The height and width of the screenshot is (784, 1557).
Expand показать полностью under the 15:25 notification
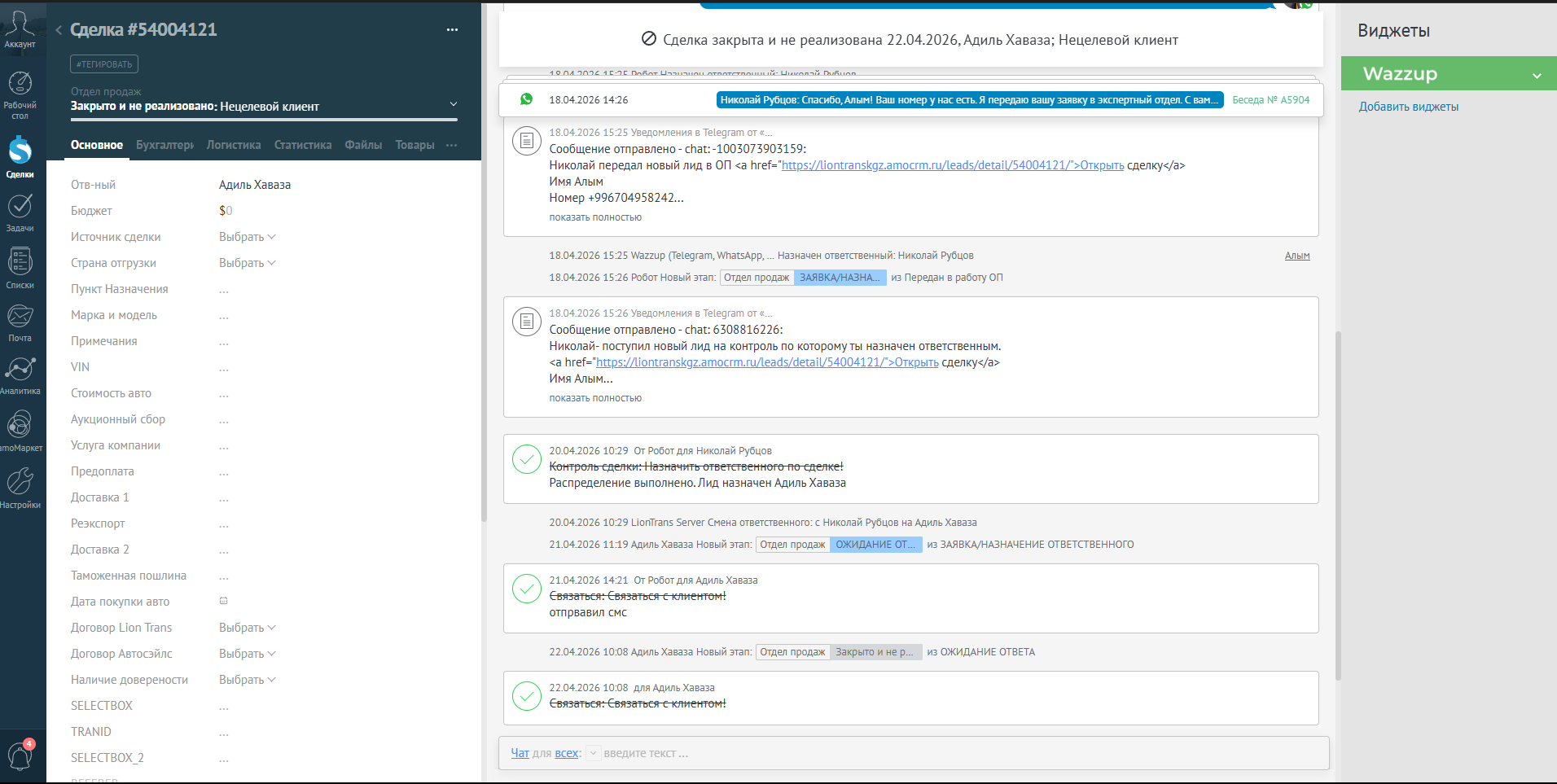click(x=595, y=217)
